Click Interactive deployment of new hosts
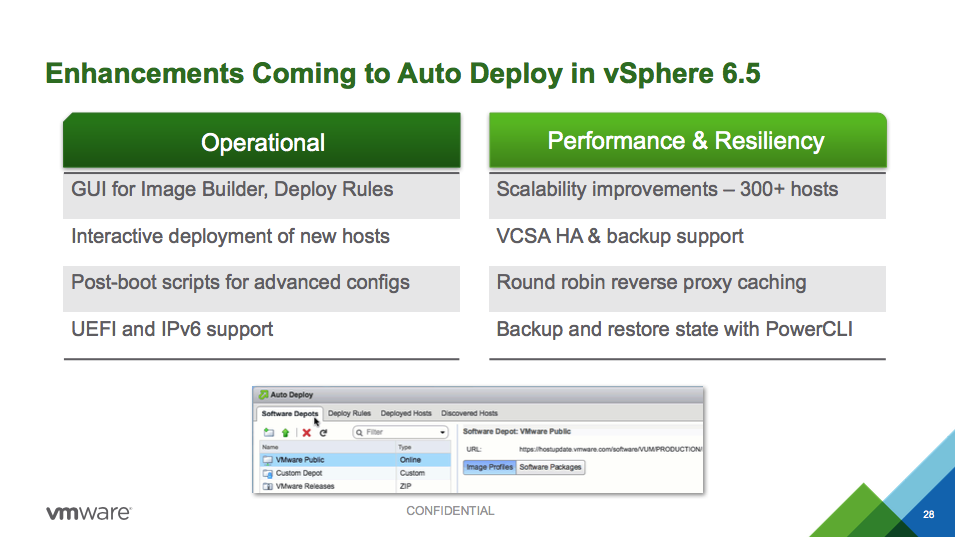955x537 pixels. [230, 236]
